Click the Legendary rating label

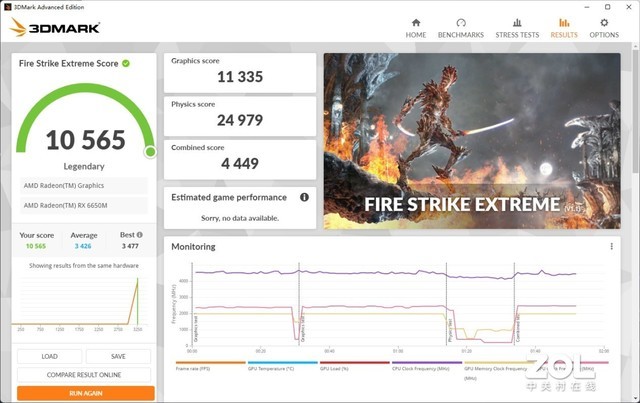(84, 166)
